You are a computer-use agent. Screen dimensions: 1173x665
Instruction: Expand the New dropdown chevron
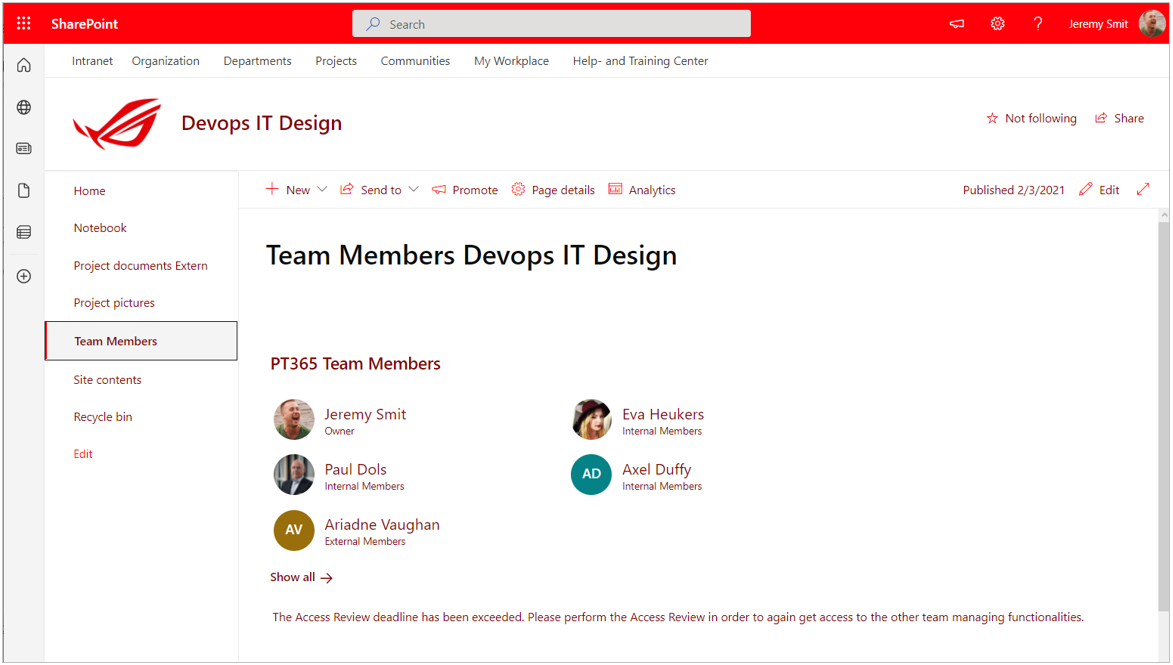(x=322, y=190)
